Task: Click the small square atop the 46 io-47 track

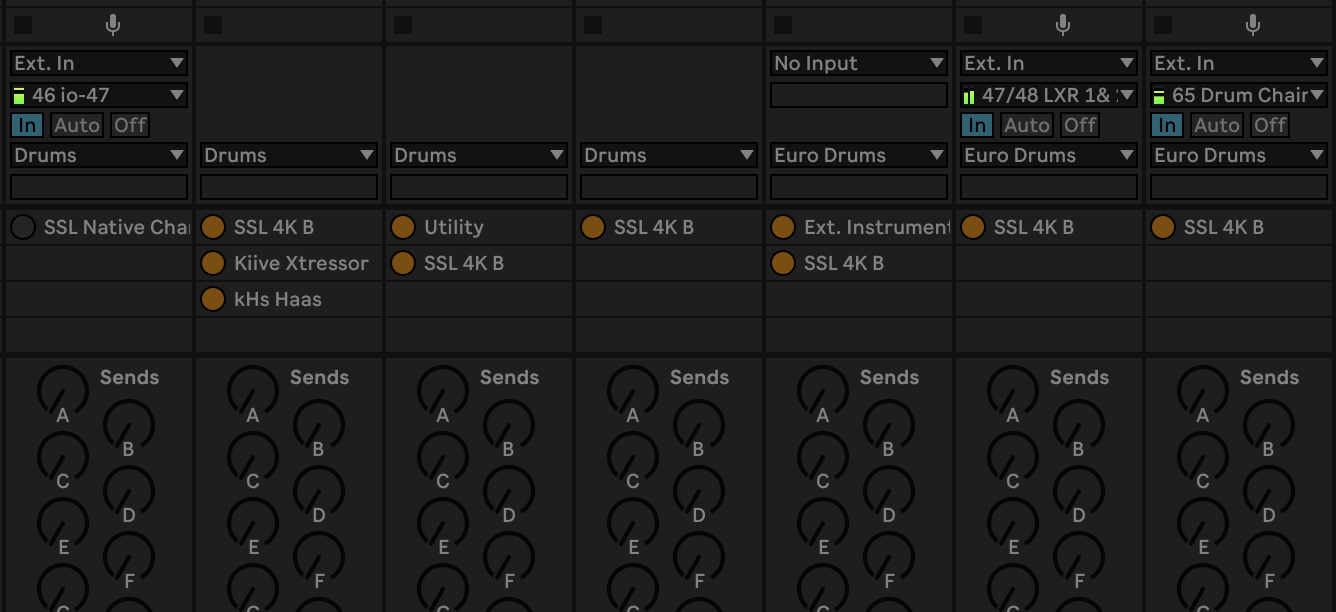Action: coord(23,25)
